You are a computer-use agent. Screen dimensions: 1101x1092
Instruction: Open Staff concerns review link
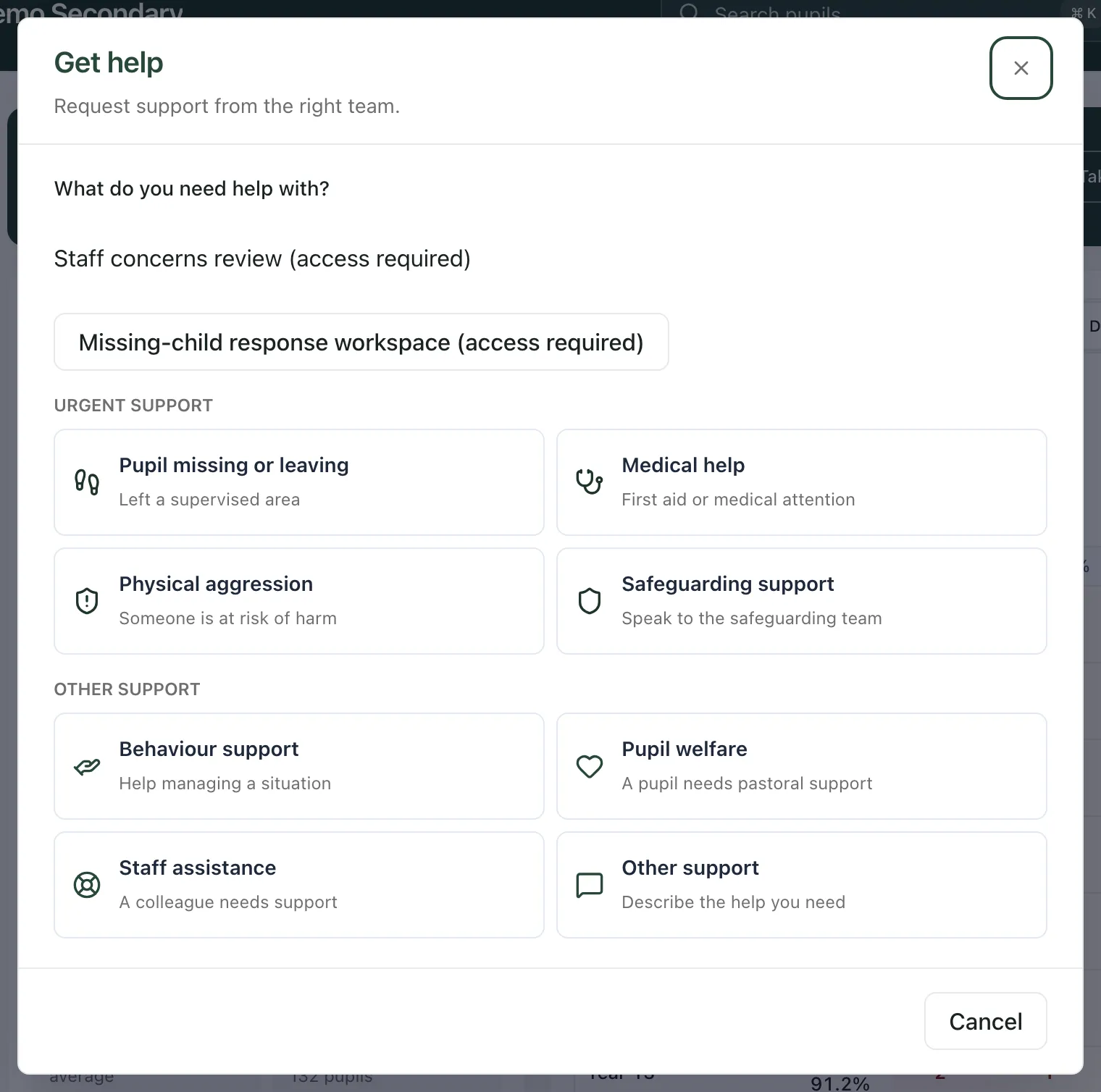click(x=262, y=259)
